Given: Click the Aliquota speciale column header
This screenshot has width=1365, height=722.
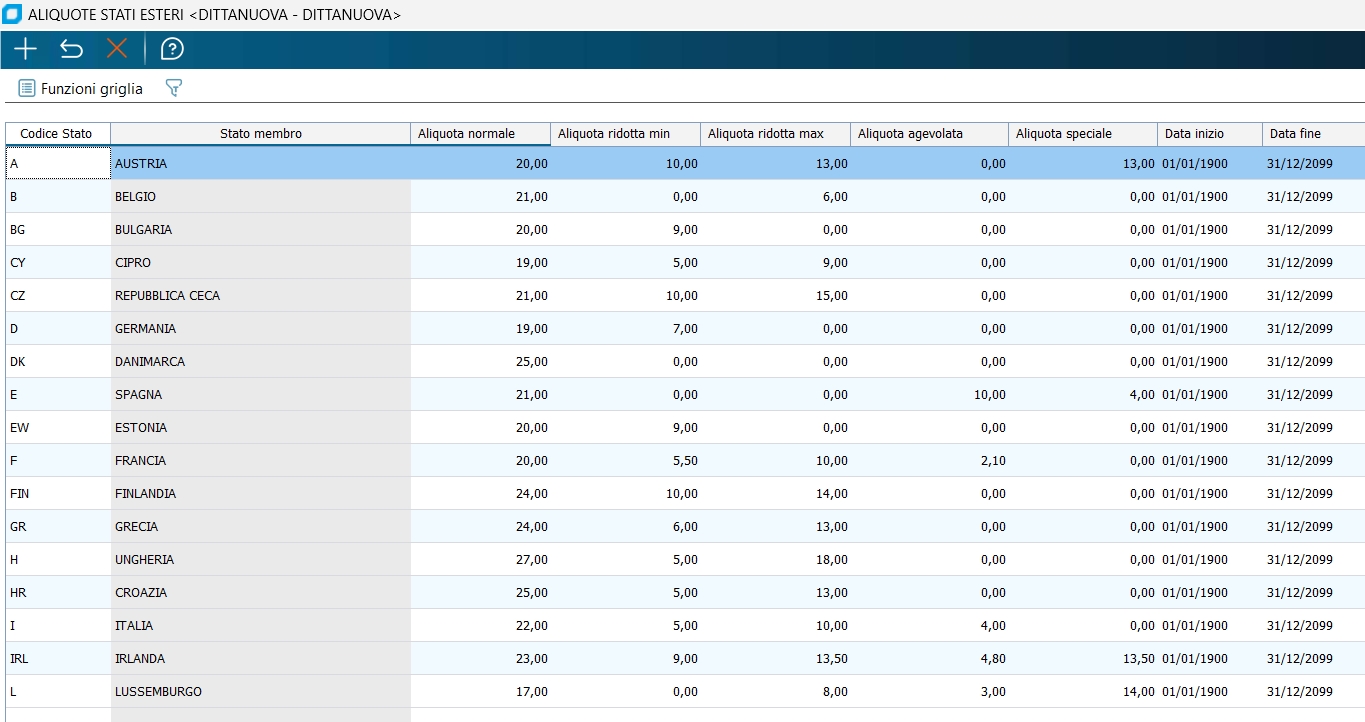Looking at the screenshot, I should tap(1083, 134).
